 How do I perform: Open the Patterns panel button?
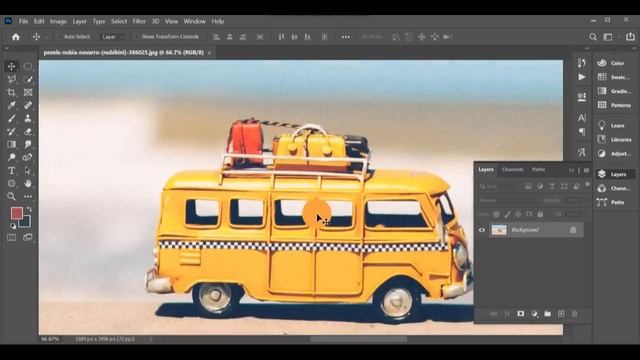[x=614, y=105]
